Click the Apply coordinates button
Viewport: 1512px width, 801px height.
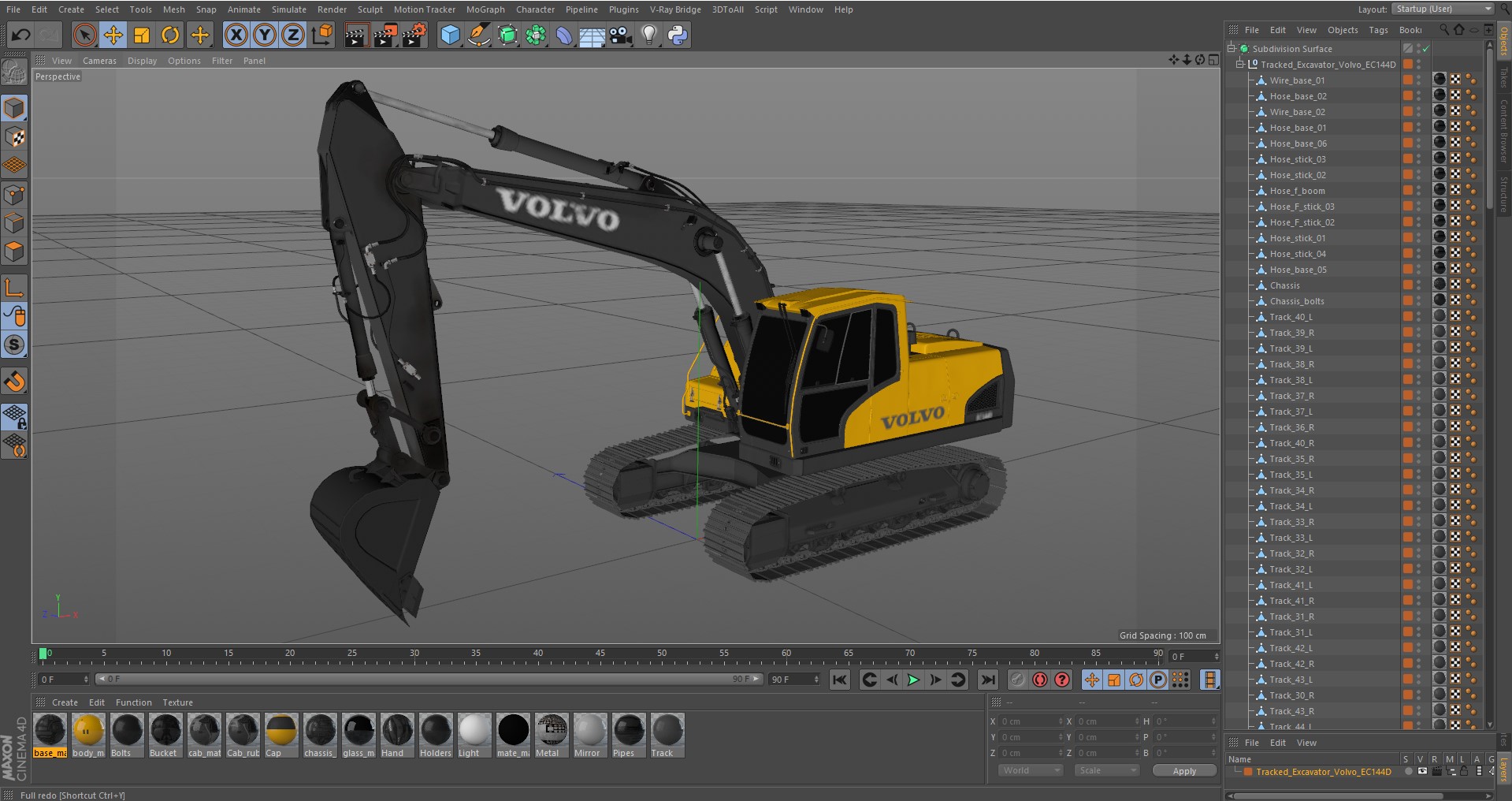pos(1184,771)
